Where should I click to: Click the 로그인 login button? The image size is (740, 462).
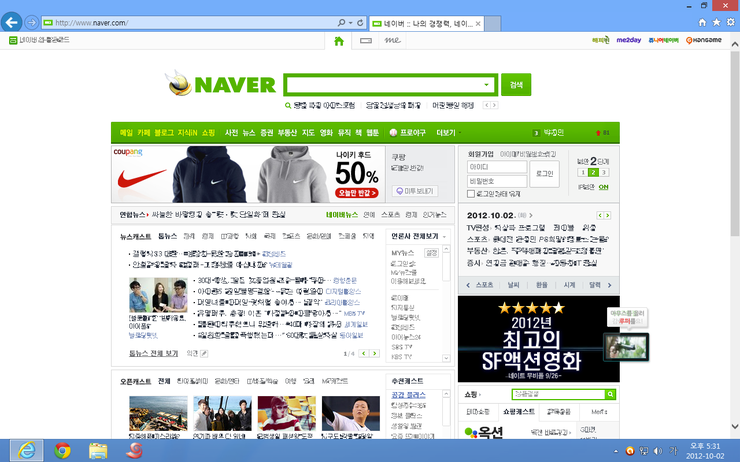(x=544, y=174)
